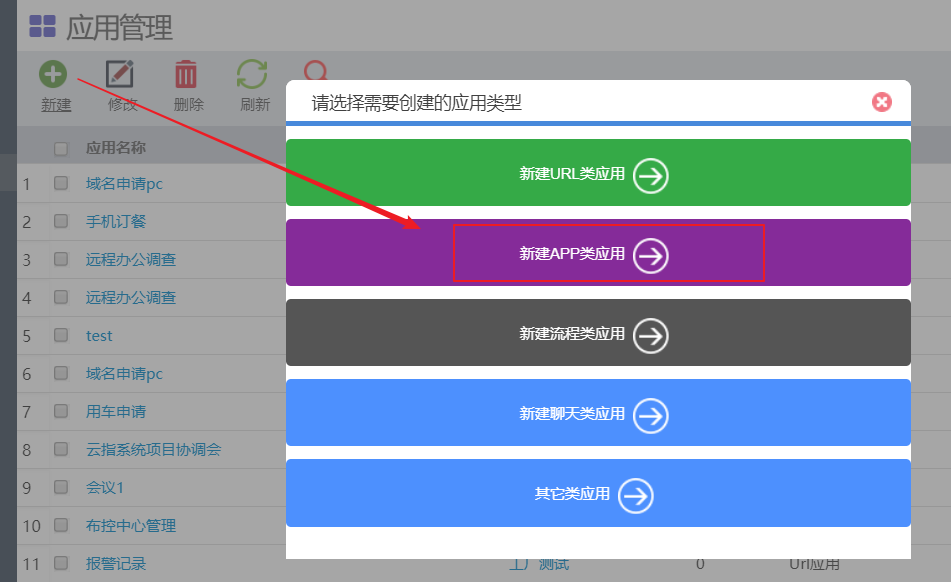The image size is (951, 582).
Task: Open the 云指系统项目协调会 link
Action: [x=153, y=449]
